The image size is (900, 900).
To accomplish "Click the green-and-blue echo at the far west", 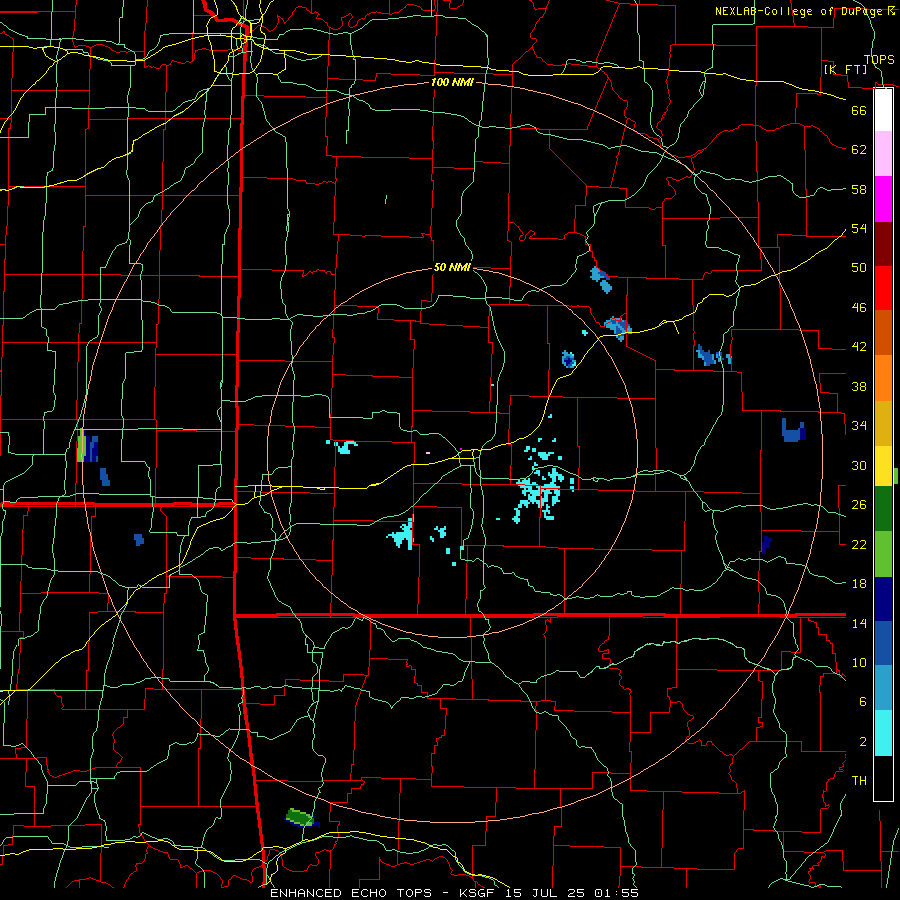I will pos(87,447).
